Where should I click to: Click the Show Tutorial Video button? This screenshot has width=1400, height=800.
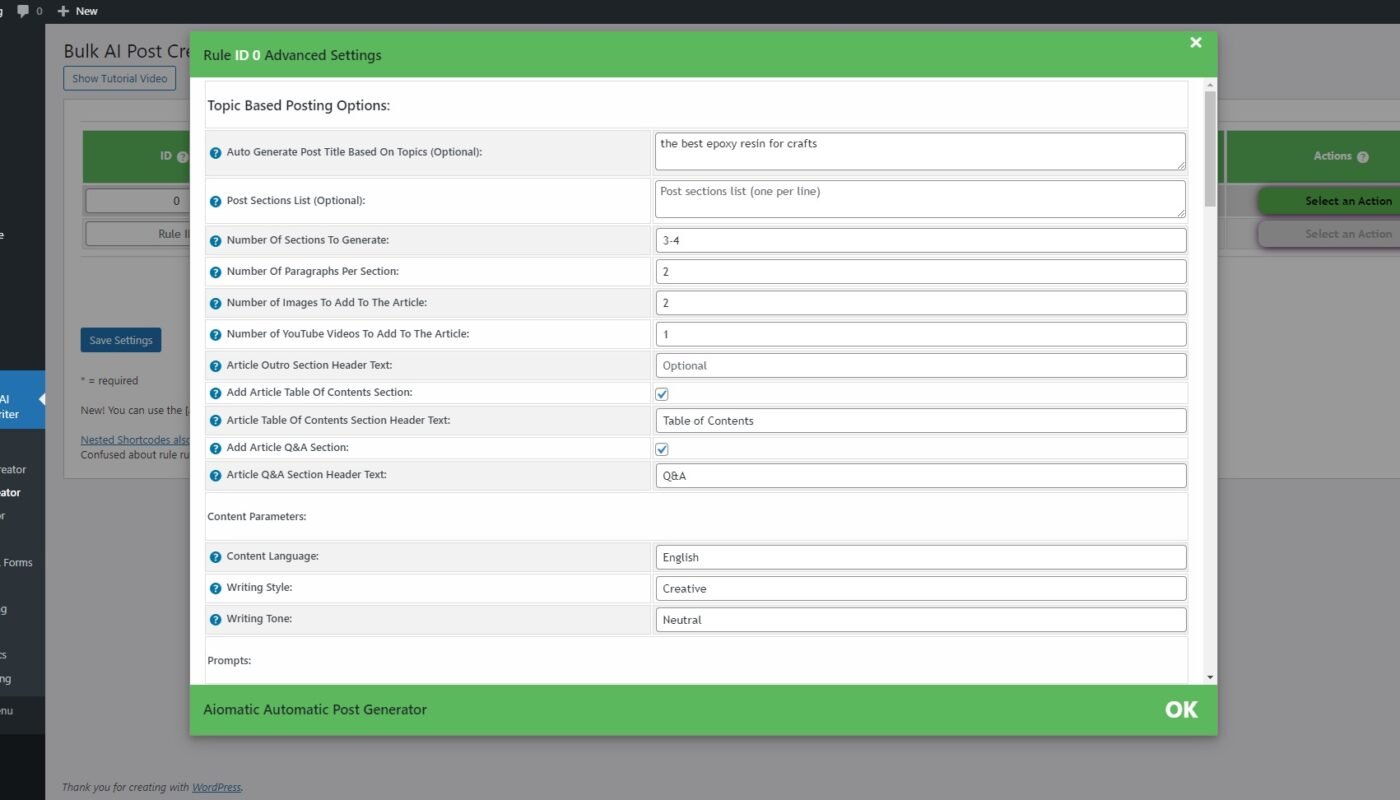tap(119, 79)
